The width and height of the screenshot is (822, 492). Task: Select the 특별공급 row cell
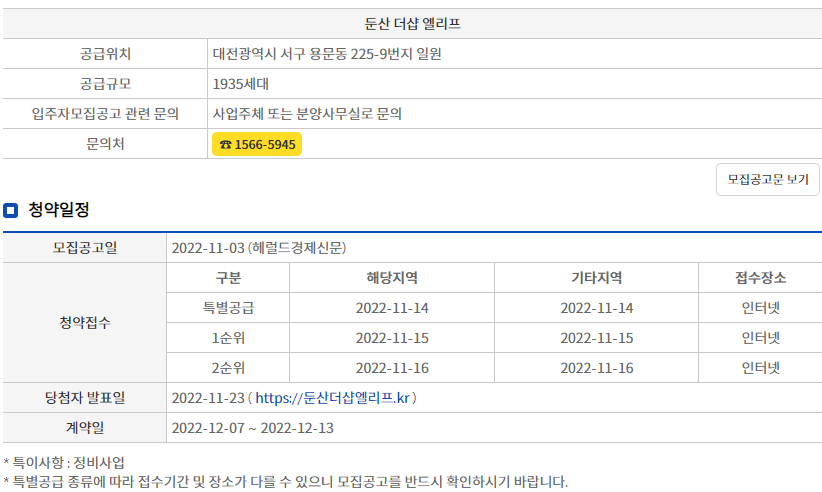coord(228,308)
